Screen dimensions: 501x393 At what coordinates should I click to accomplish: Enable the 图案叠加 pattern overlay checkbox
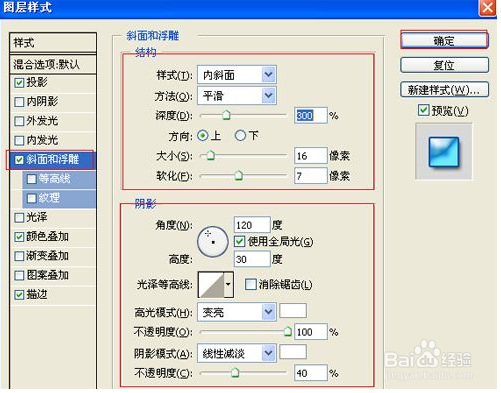tap(19, 276)
